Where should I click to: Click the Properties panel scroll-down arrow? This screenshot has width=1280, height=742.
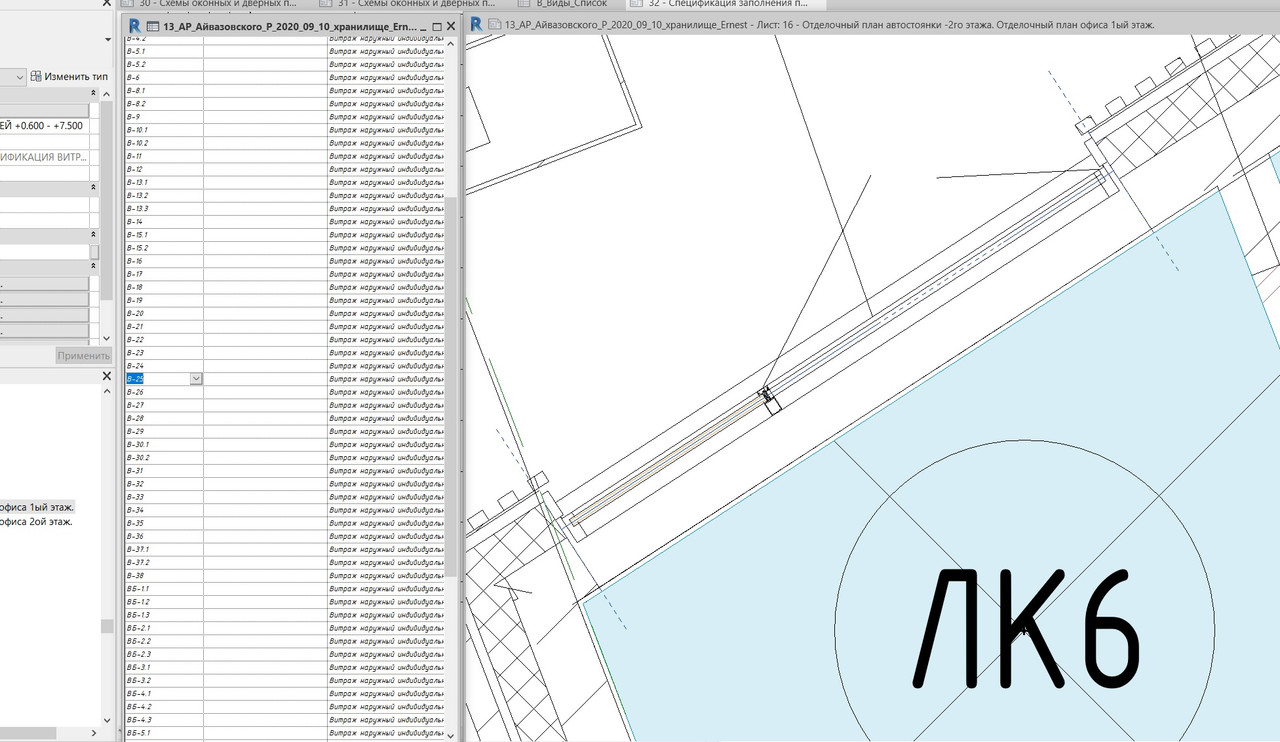107,339
